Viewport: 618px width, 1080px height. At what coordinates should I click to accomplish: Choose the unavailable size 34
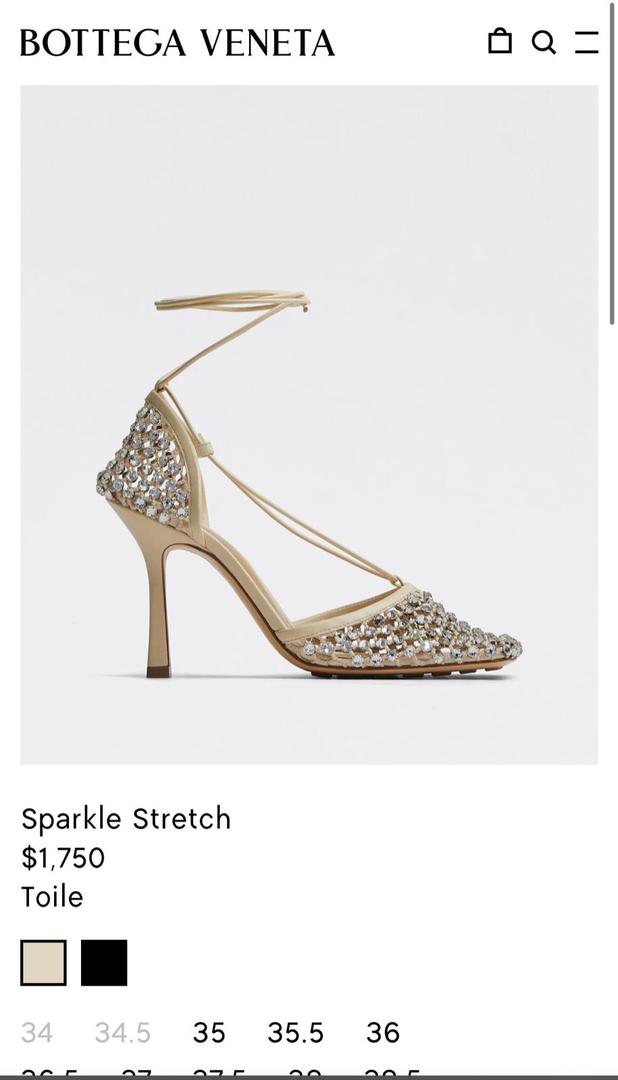click(x=37, y=1032)
